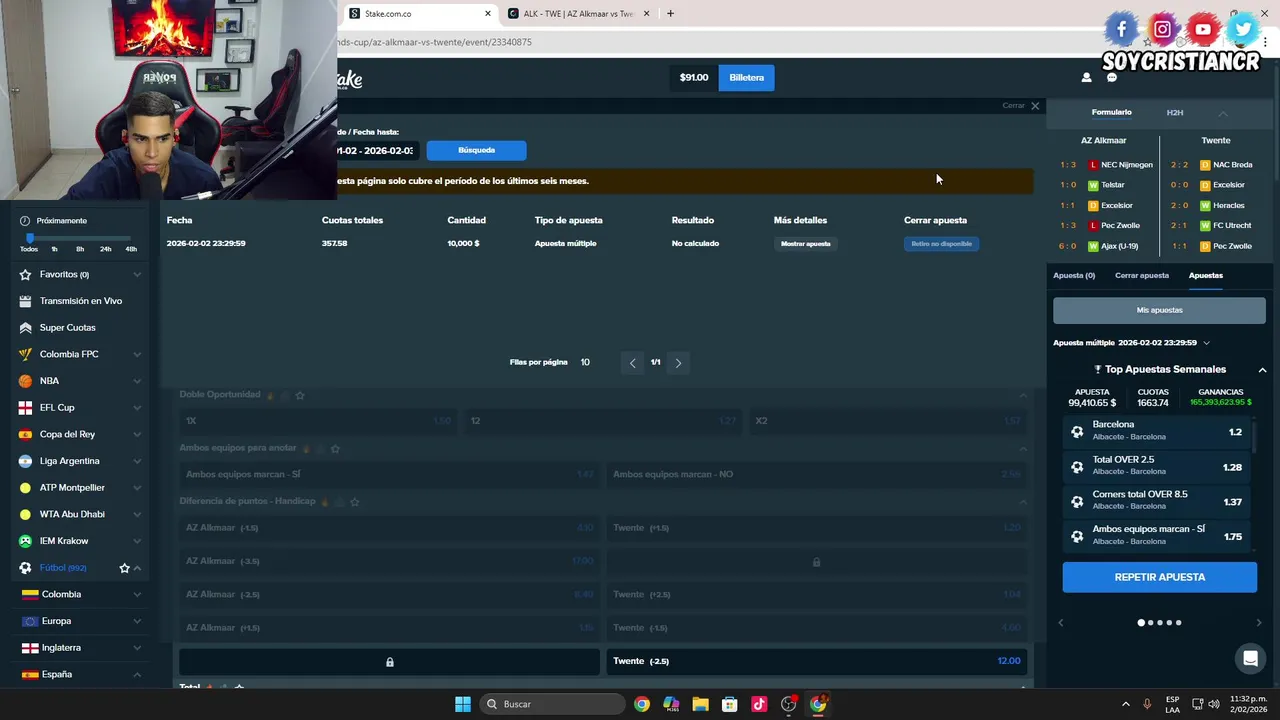Click the Transmisión en Vivo clapperboard icon
The height and width of the screenshot is (720, 1280).
point(25,301)
